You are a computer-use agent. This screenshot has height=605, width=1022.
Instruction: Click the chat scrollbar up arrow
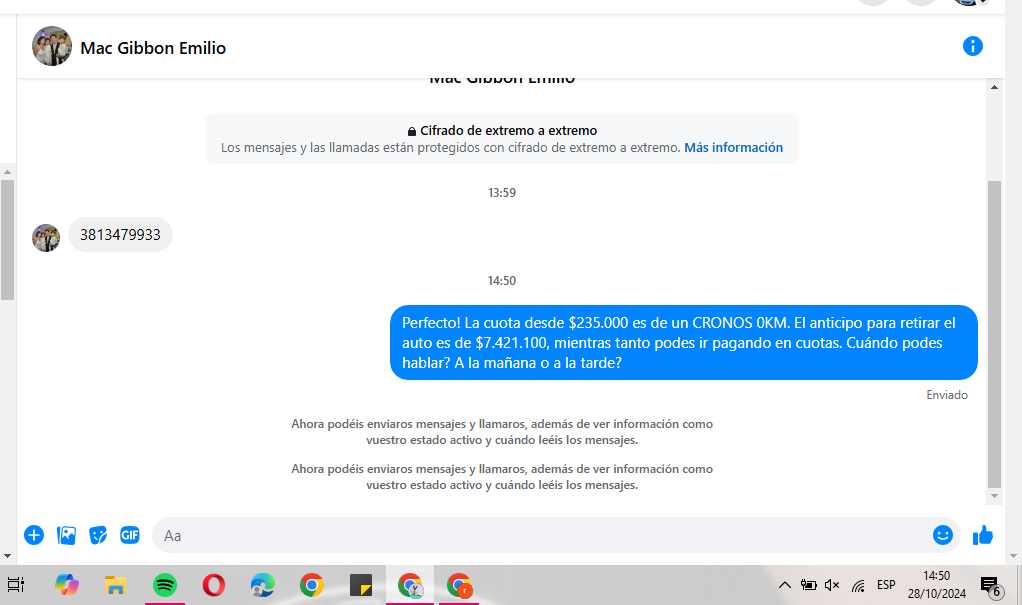click(994, 87)
